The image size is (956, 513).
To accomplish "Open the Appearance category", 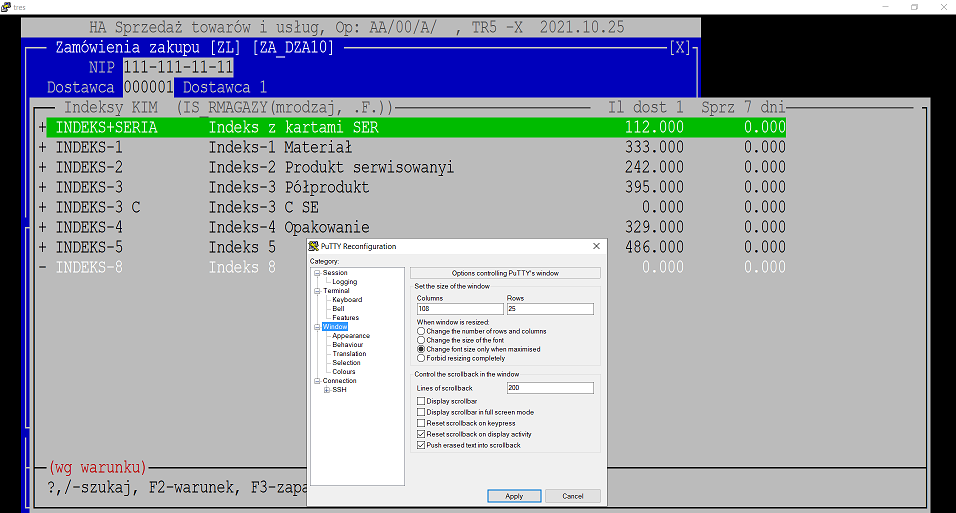I will (x=351, y=335).
